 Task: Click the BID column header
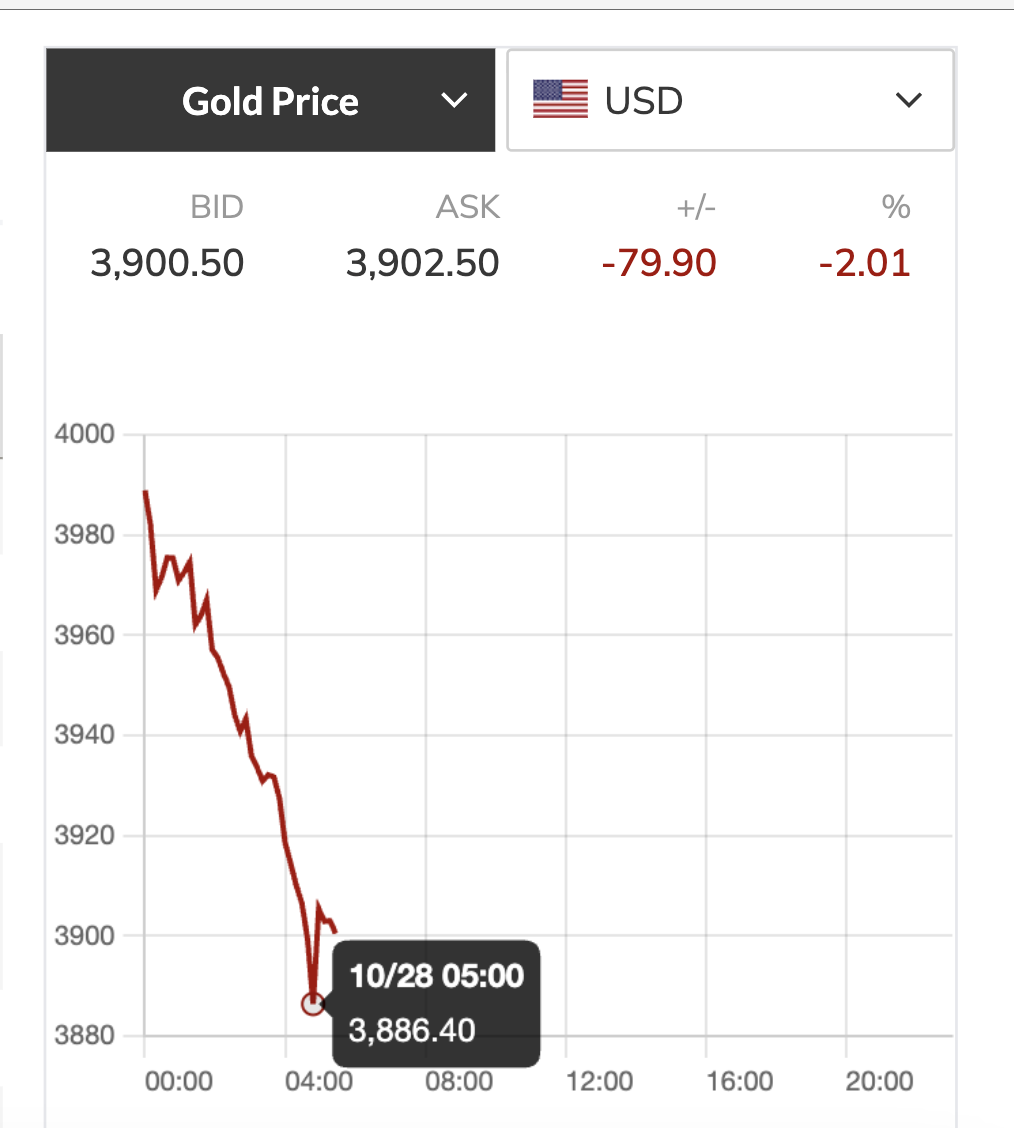[x=216, y=208]
